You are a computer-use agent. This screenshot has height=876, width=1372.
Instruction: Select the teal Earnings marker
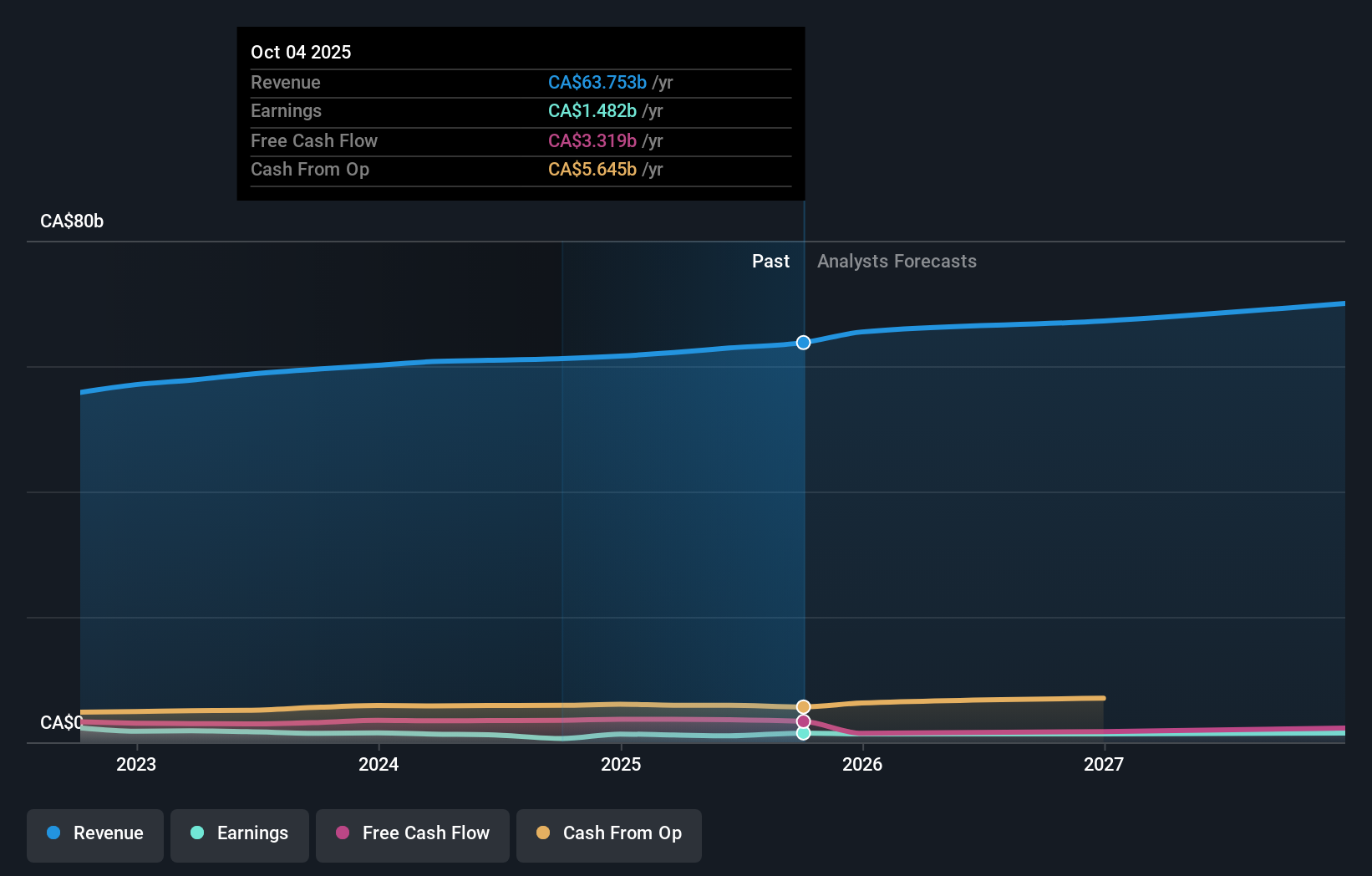click(x=803, y=734)
